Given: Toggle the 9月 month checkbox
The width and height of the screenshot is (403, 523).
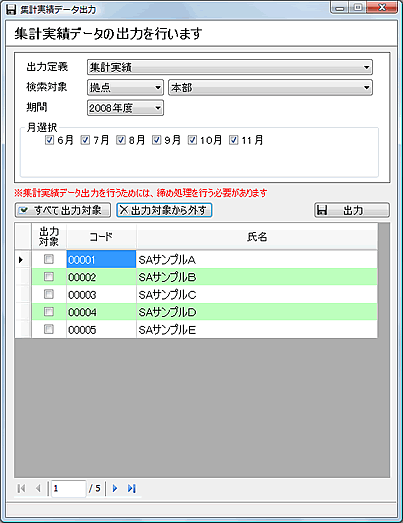Looking at the screenshot, I should (x=156, y=140).
